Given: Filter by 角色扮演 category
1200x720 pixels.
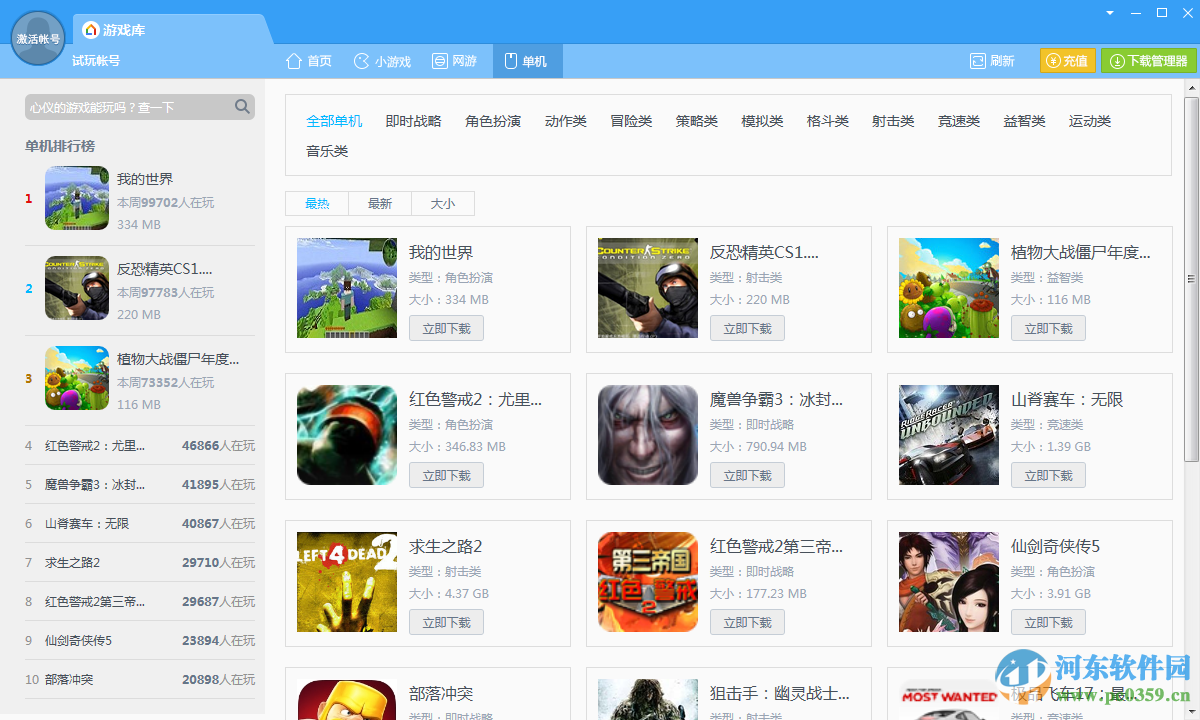Looking at the screenshot, I should click(x=493, y=121).
